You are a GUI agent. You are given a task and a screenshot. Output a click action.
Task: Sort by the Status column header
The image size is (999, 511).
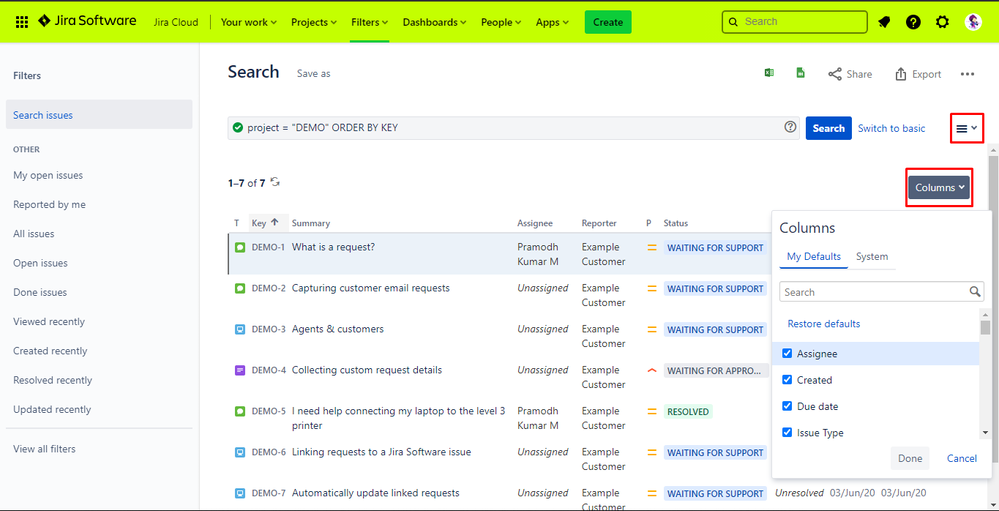[675, 223]
